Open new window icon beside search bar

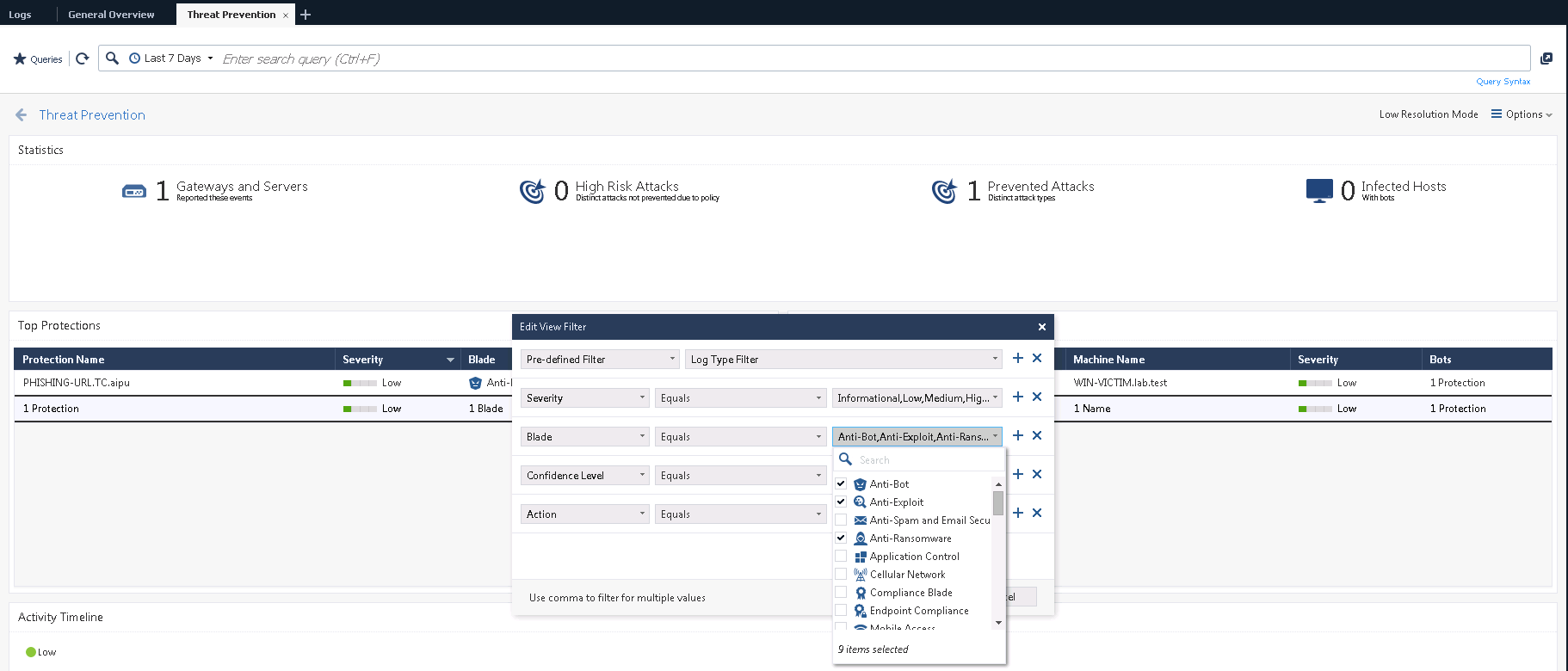[x=1546, y=58]
